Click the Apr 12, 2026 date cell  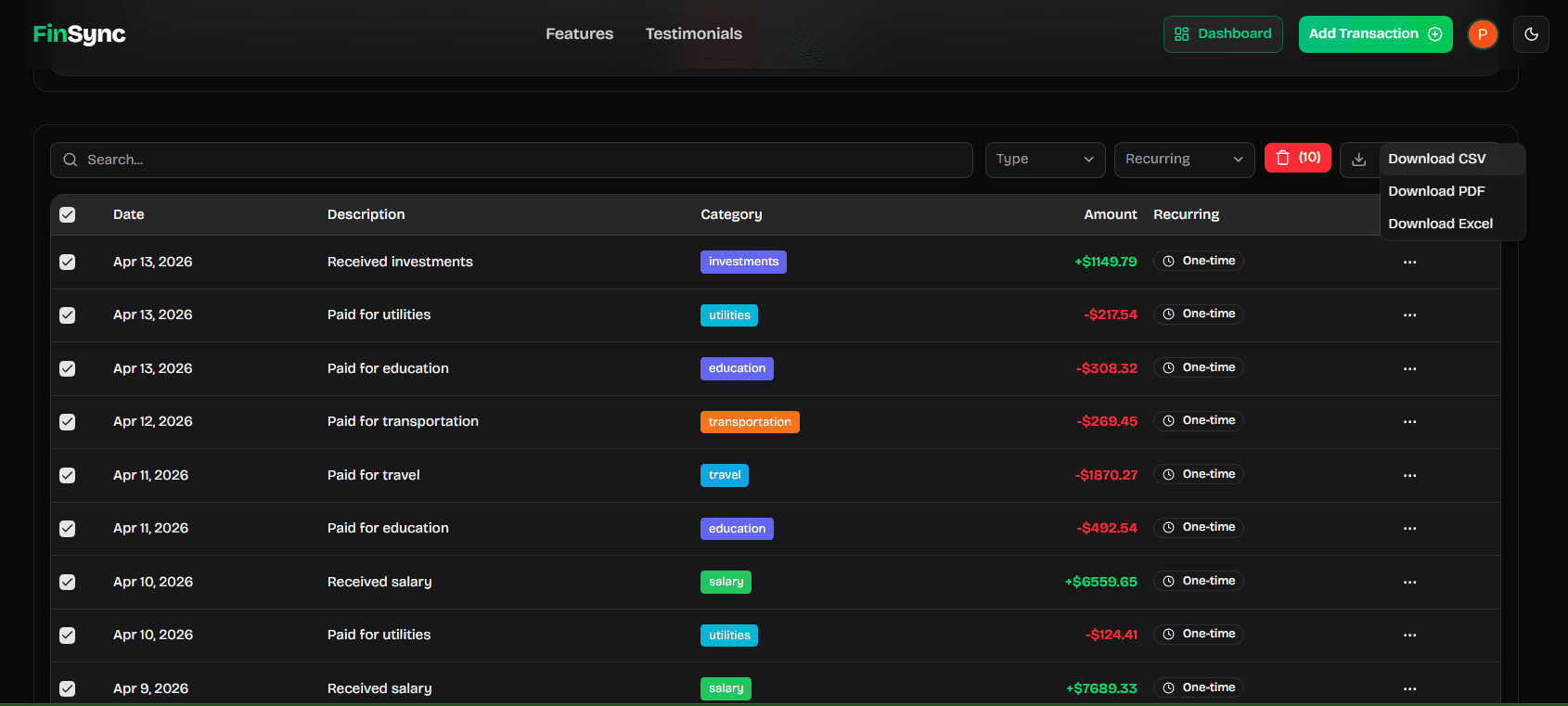click(x=153, y=421)
